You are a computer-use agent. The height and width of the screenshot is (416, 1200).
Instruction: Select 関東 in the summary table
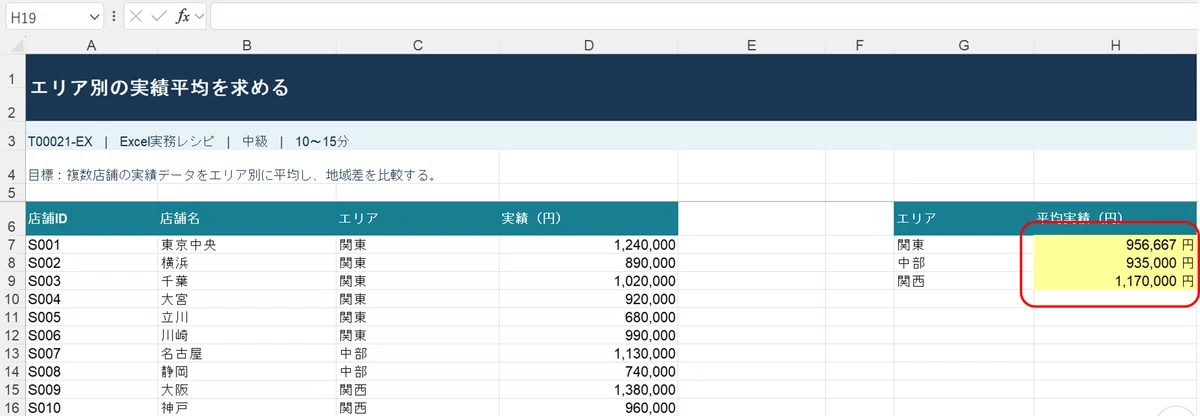click(963, 244)
